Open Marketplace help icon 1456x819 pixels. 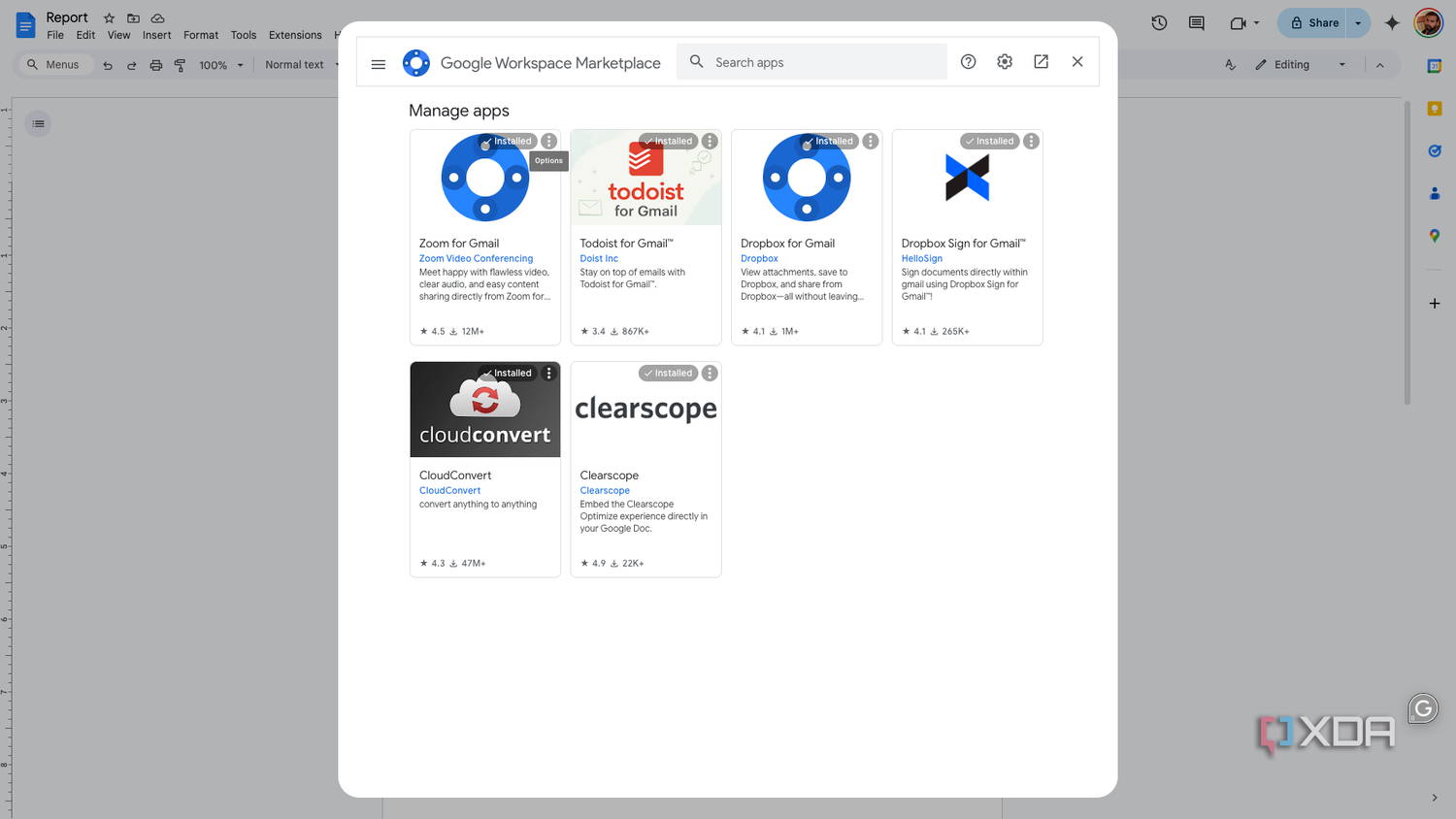968,62
